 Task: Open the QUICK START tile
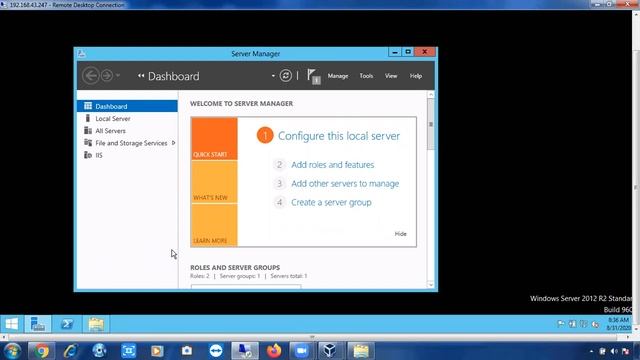point(214,139)
